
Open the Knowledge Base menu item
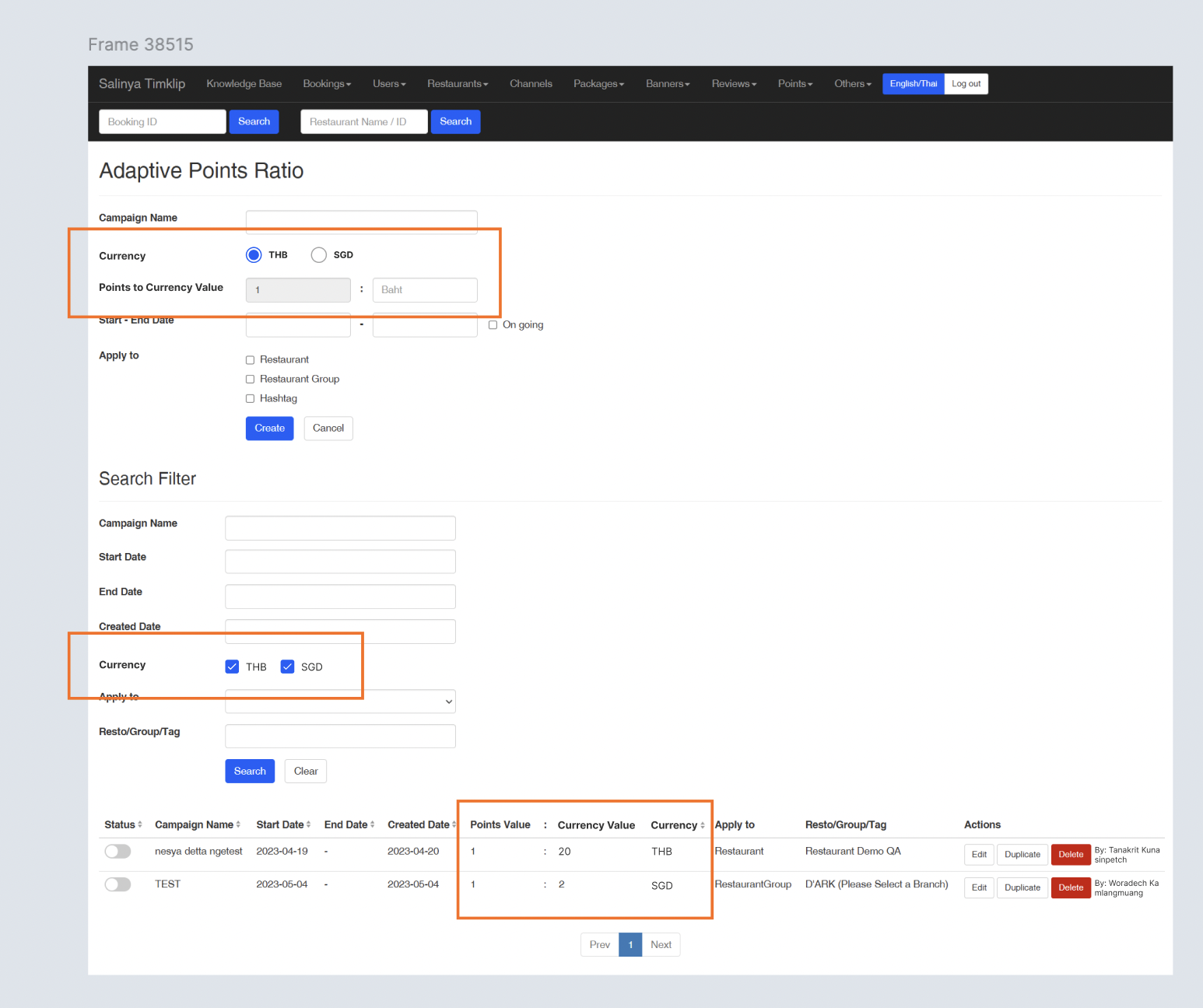point(244,84)
